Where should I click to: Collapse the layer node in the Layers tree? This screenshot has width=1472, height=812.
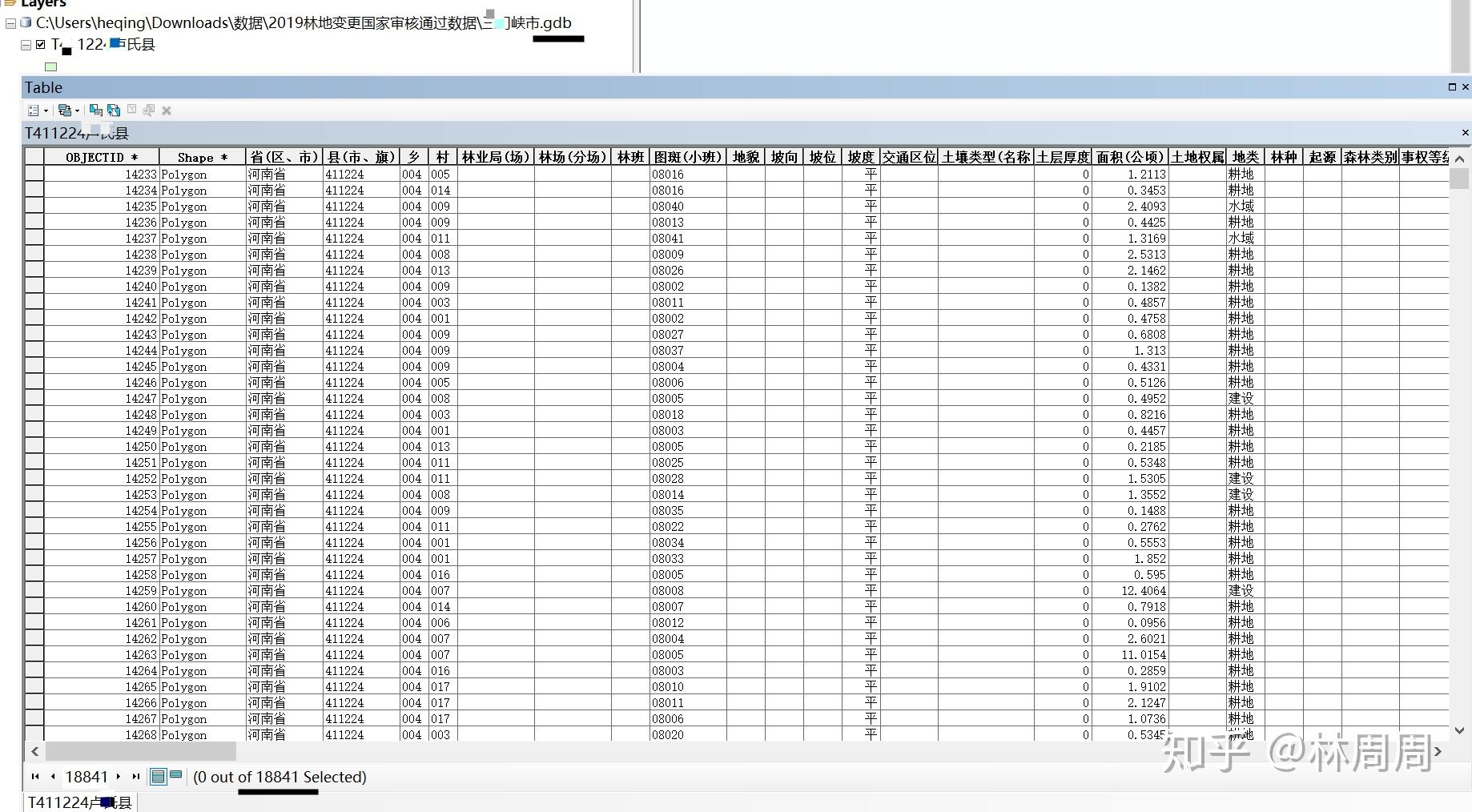[x=26, y=45]
